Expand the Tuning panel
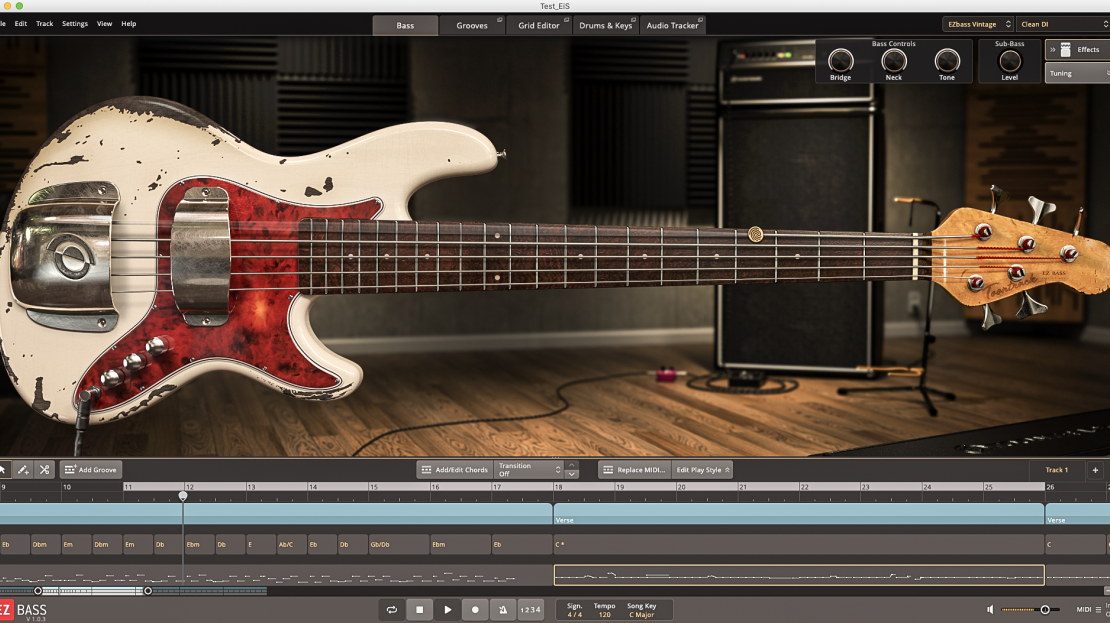 [x=1077, y=74]
